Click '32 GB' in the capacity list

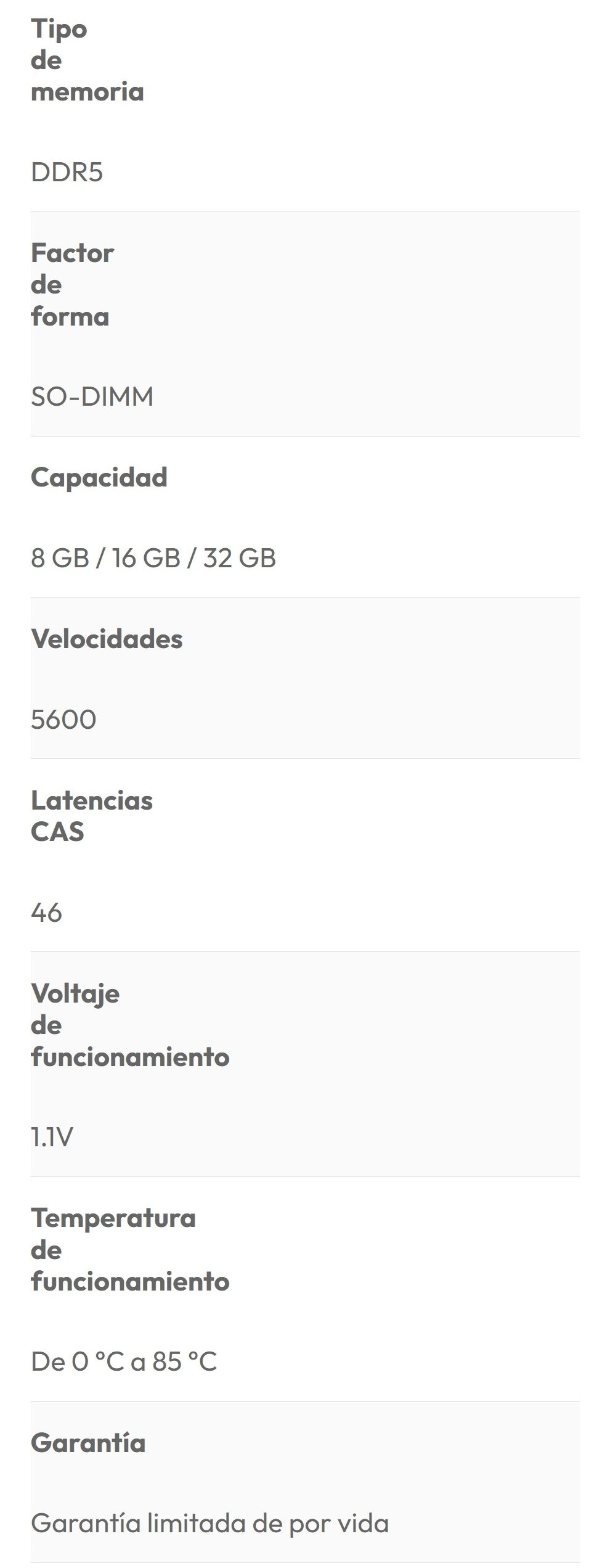239,558
